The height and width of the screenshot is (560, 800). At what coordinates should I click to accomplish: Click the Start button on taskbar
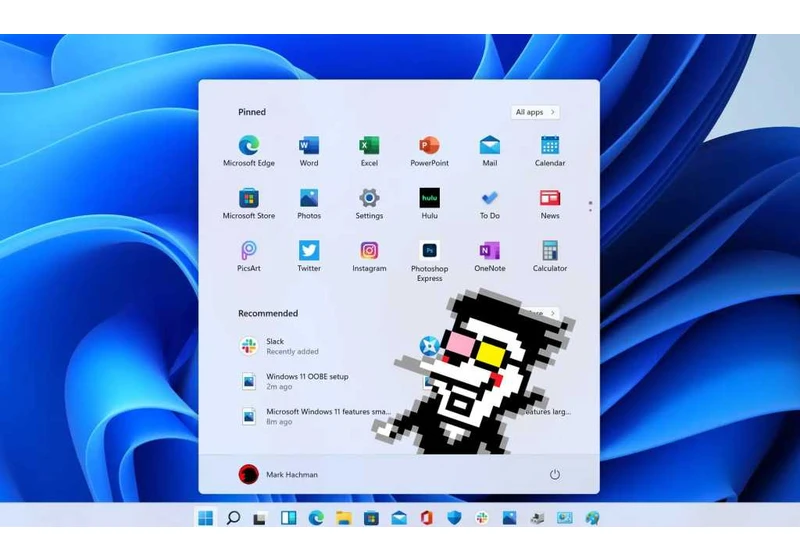tap(206, 518)
